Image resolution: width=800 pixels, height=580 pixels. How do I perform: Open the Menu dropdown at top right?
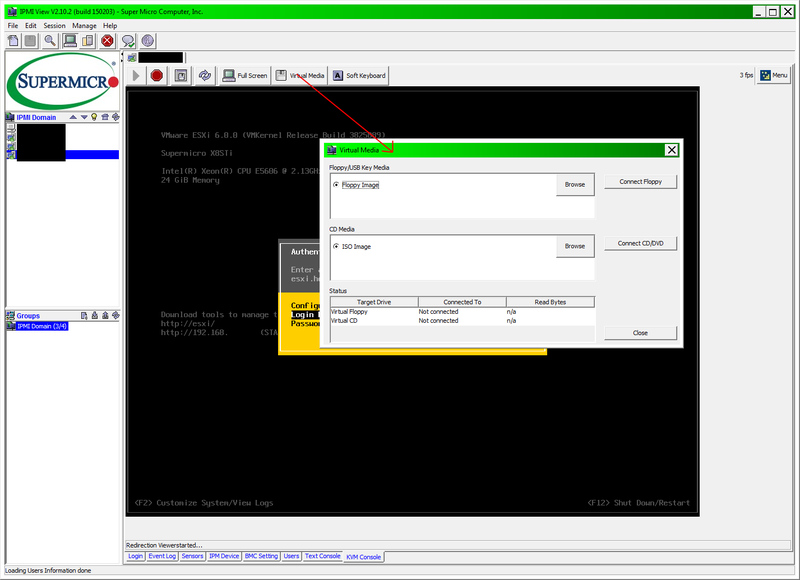click(772, 75)
